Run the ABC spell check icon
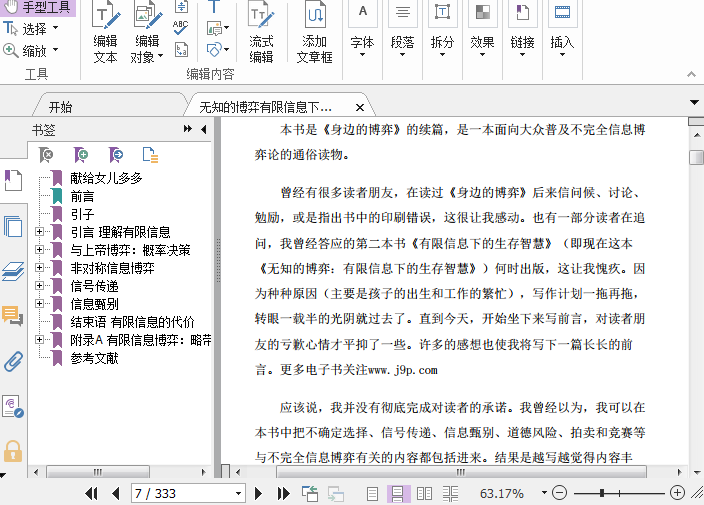704x505 pixels. tap(180, 28)
